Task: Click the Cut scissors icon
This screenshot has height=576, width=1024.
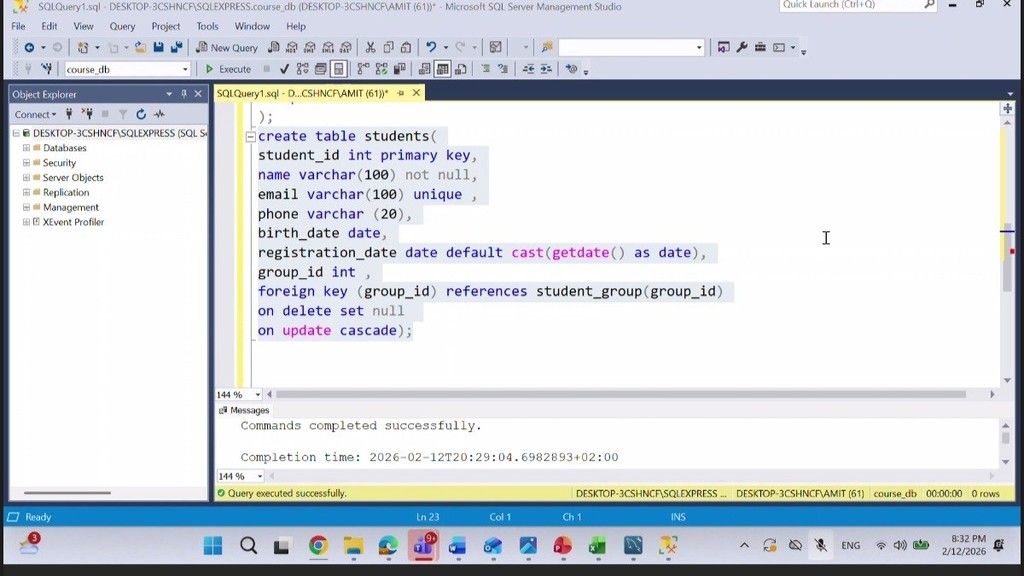Action: (x=370, y=47)
